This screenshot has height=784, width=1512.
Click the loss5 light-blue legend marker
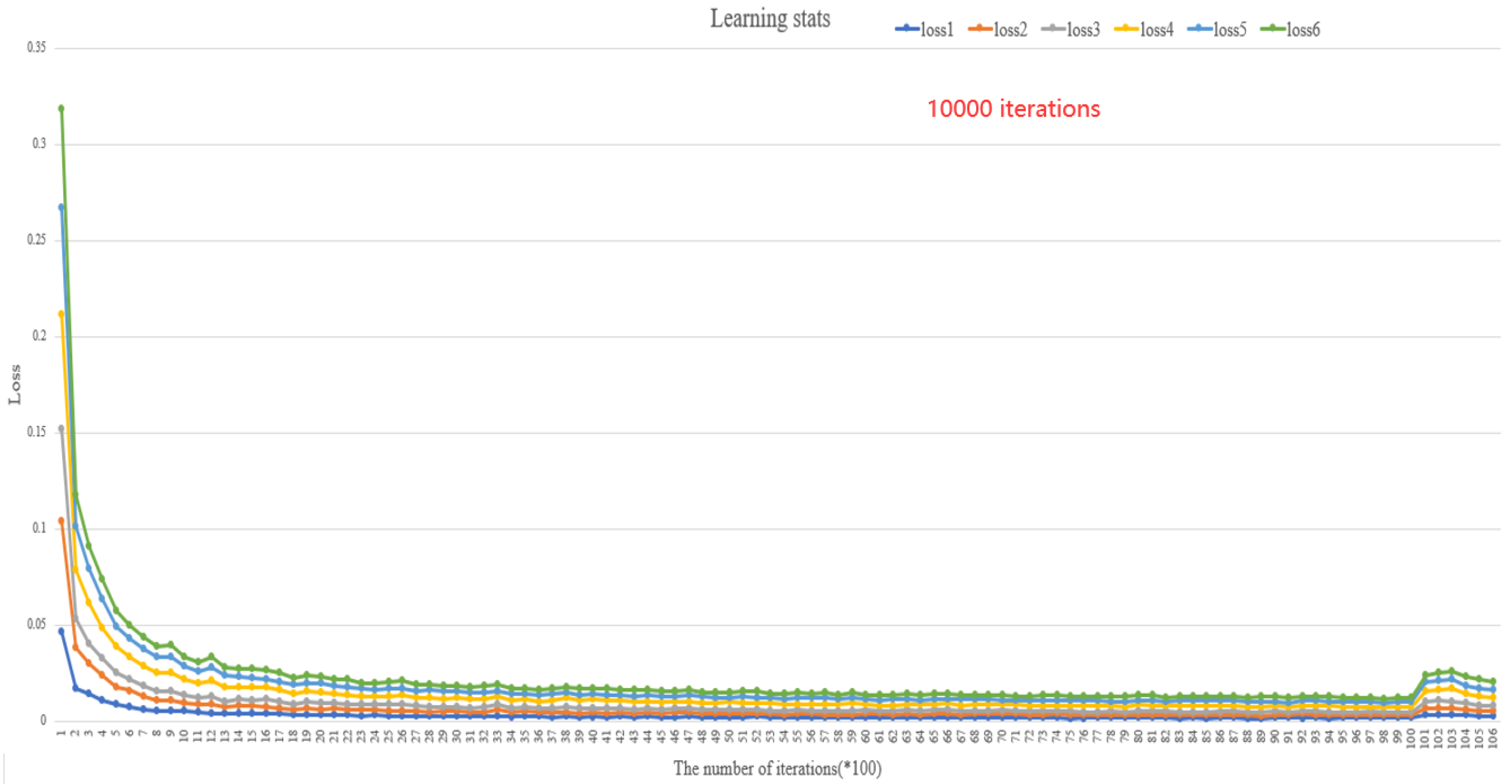coord(1199,29)
